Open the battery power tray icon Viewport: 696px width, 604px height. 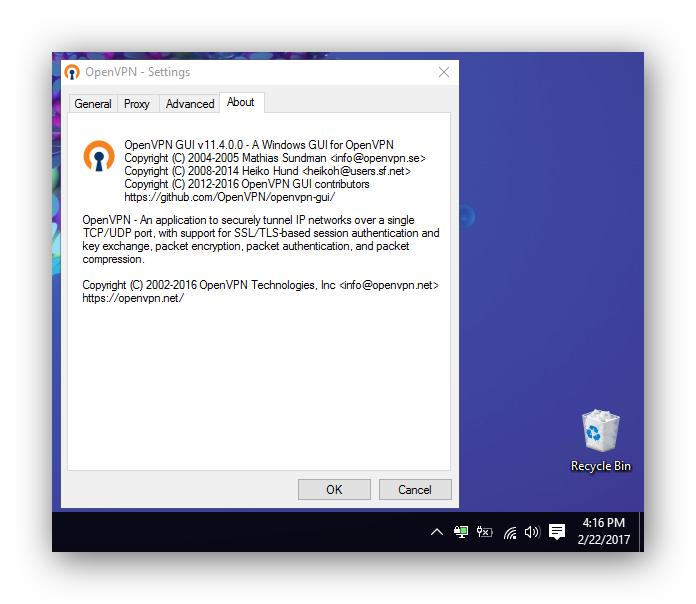[x=484, y=532]
